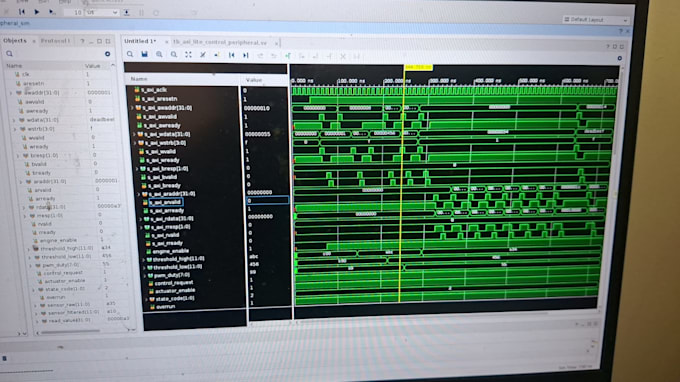
Task: Click the yellow cursor time marker
Action: 418,67
